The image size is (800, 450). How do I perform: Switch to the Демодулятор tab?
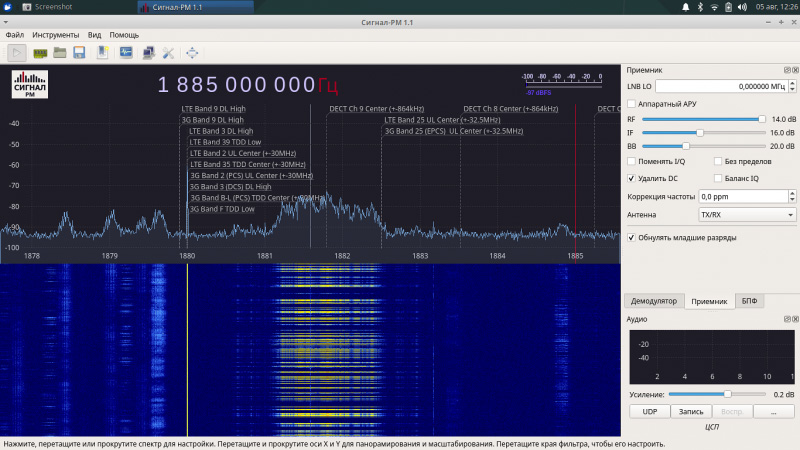point(653,301)
